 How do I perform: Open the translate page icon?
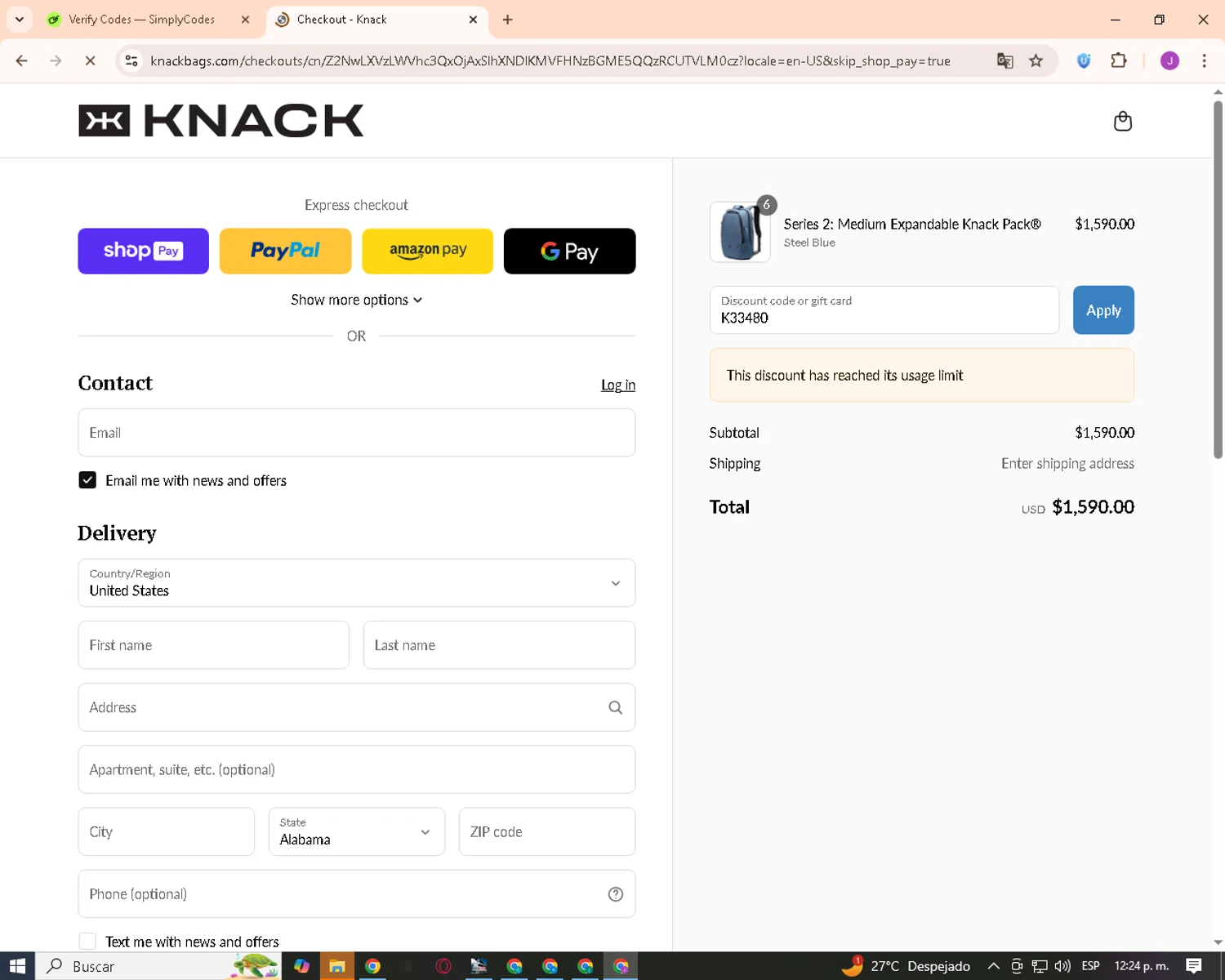pyautogui.click(x=1004, y=60)
